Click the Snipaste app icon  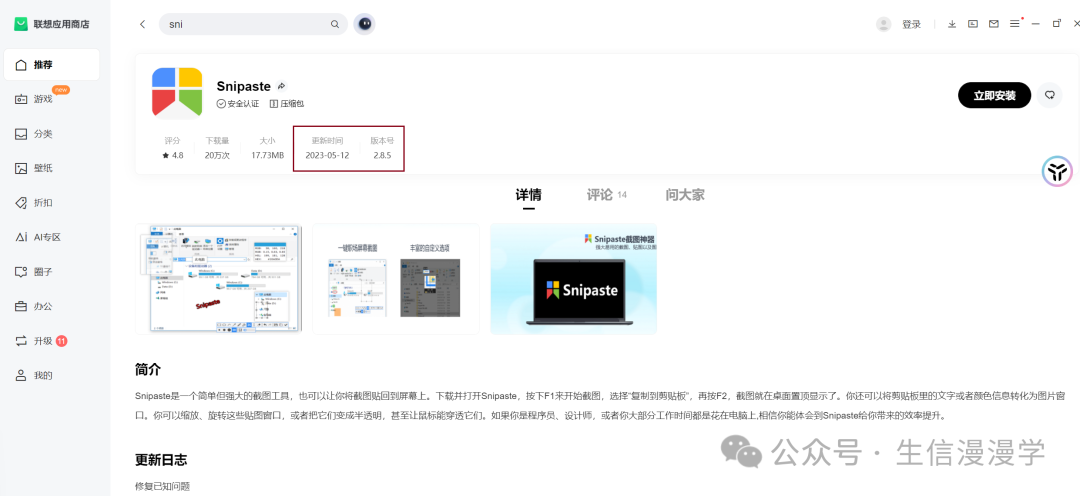[177, 92]
